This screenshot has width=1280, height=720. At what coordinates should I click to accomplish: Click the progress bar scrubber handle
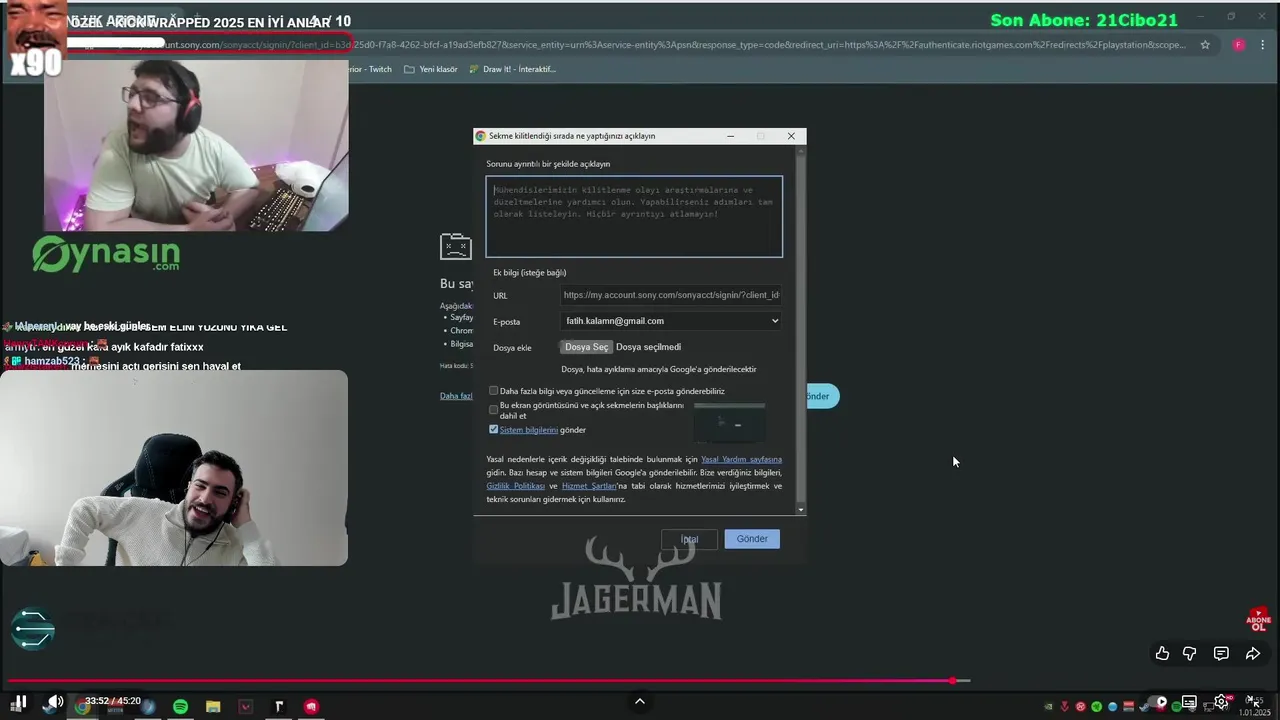[954, 681]
